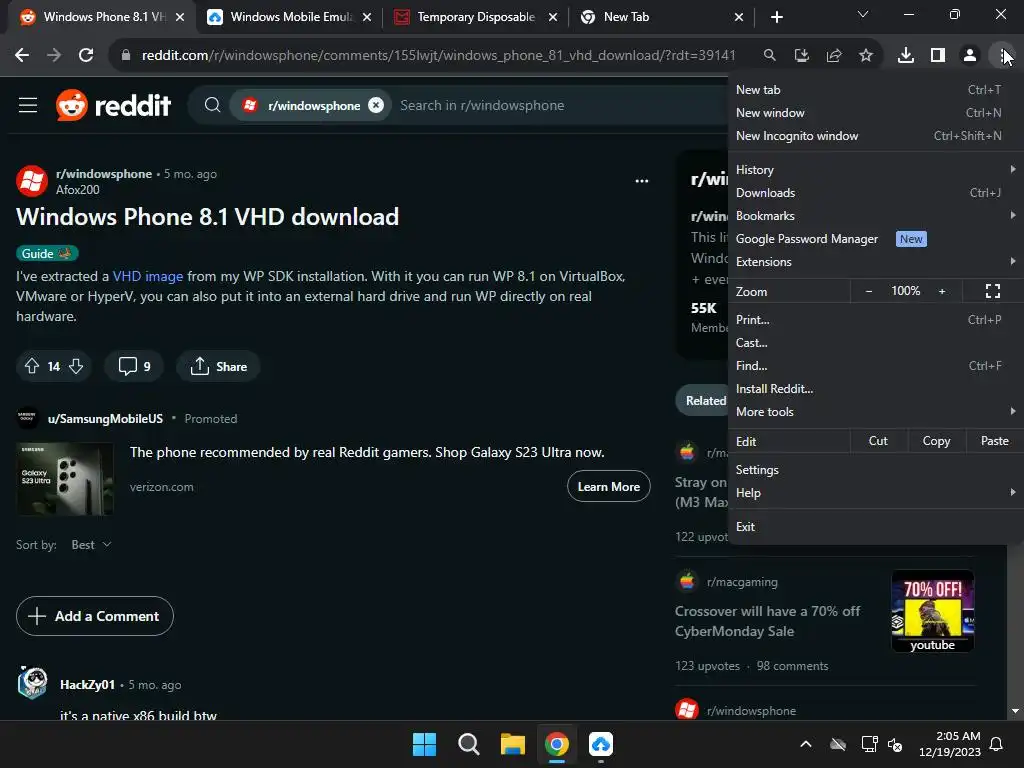Image resolution: width=1024 pixels, height=768 pixels.
Task: Click Paste in the Edit row
Action: tap(994, 441)
